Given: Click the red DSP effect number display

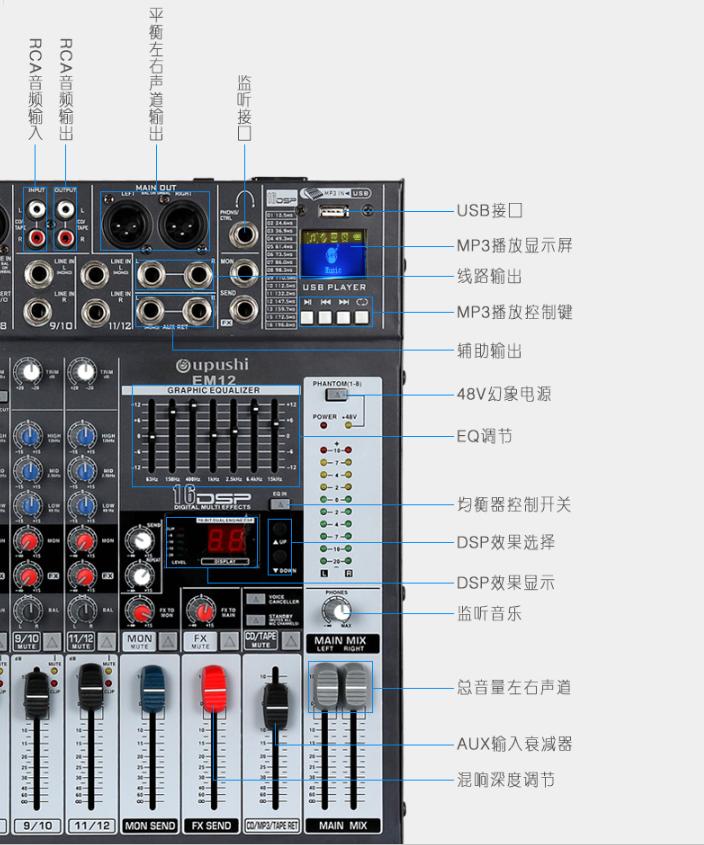Looking at the screenshot, I should 227,540.
